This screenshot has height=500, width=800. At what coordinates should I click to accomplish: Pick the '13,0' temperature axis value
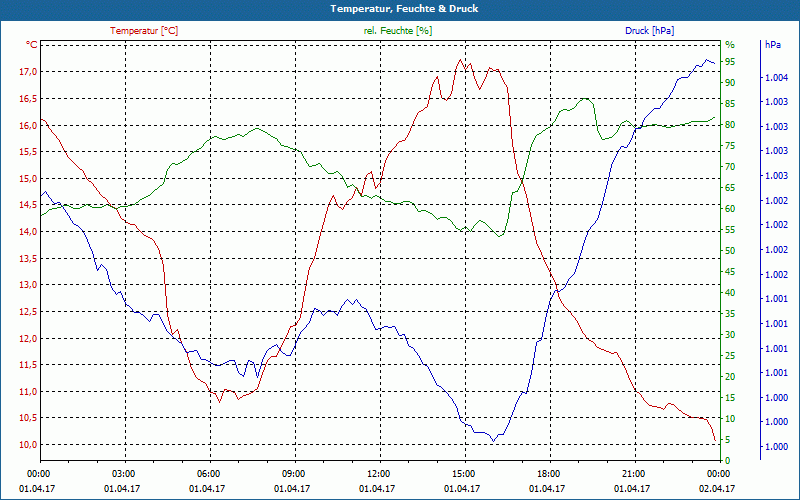[29, 285]
